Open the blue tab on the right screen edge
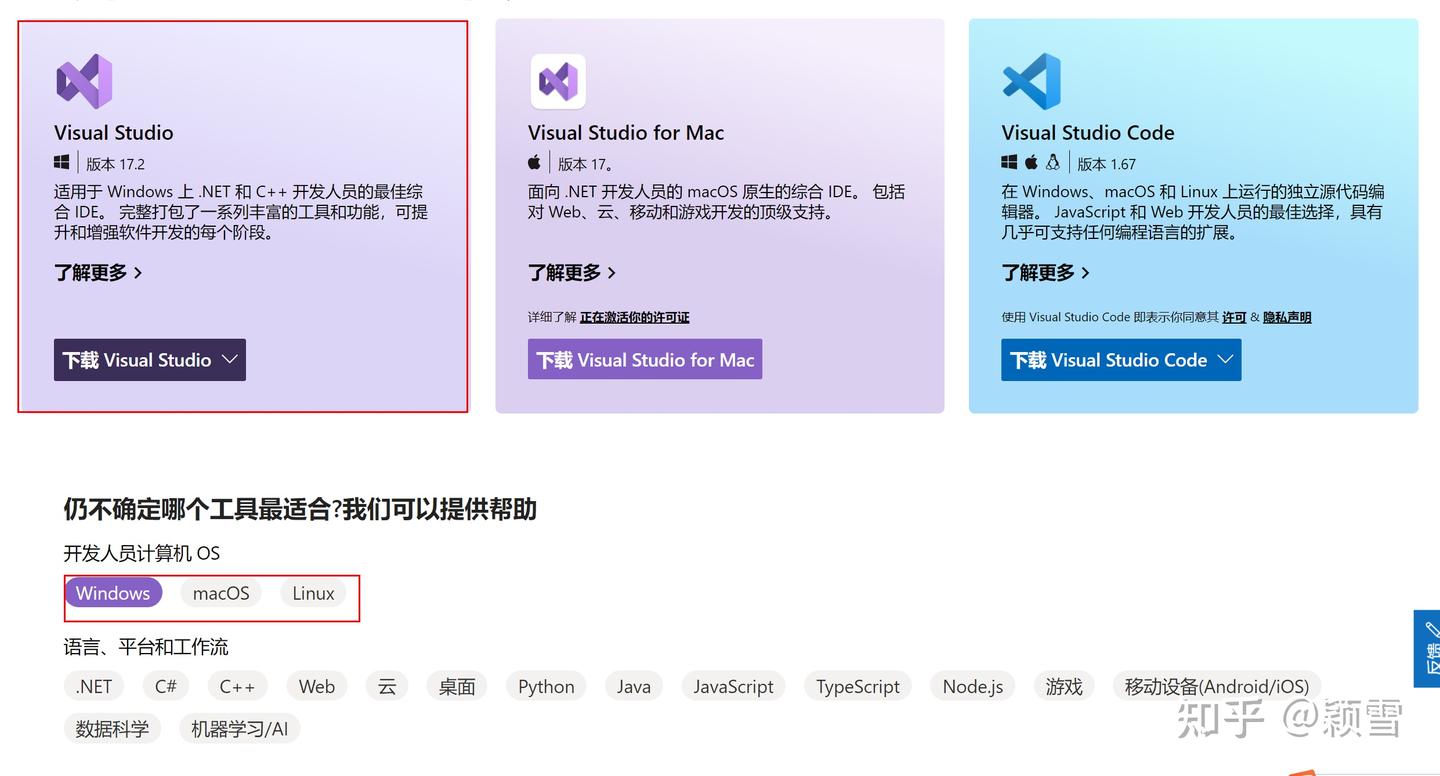The image size is (1440, 776). (x=1428, y=648)
